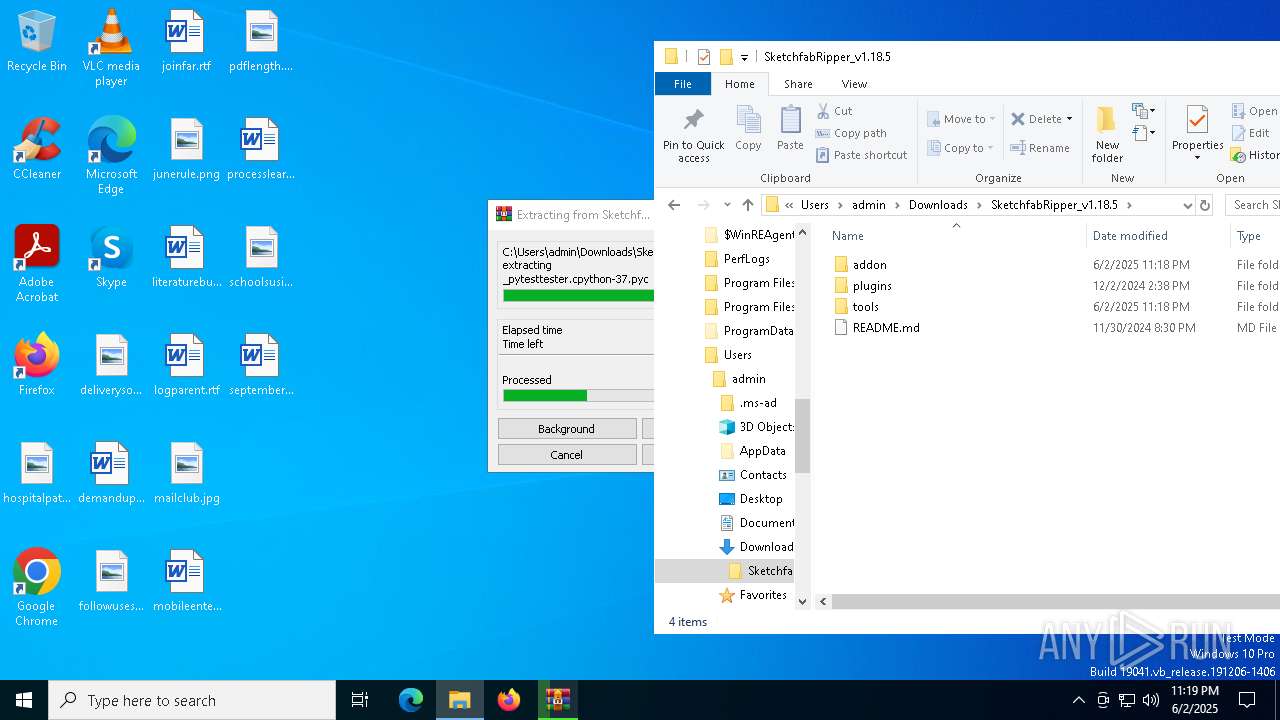
Task: Select the CCleaner desktop shortcut
Action: (x=37, y=150)
